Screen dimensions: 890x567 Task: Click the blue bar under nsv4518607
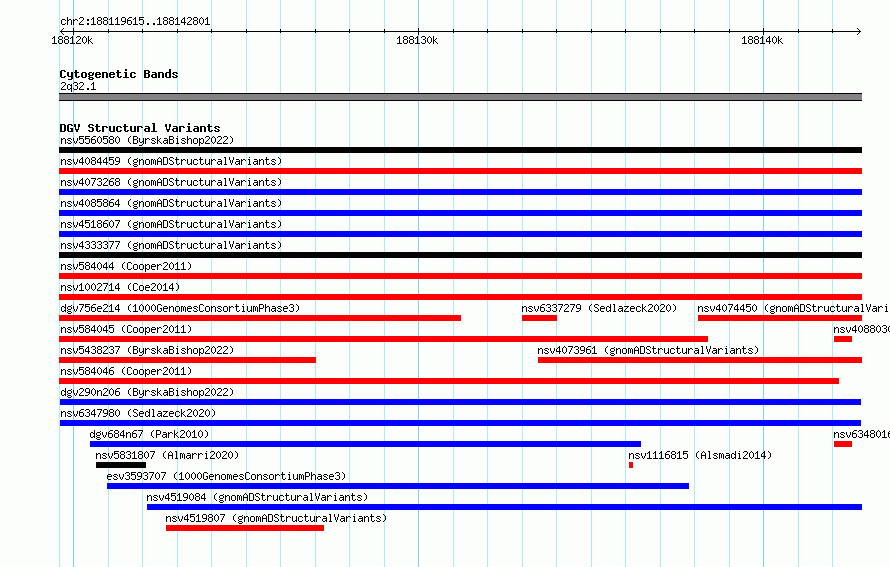click(x=460, y=234)
